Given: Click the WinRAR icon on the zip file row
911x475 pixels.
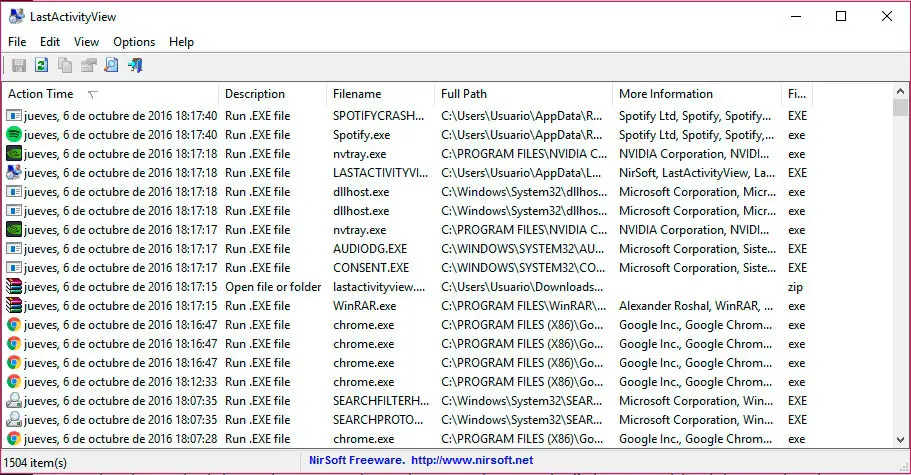Looking at the screenshot, I should 14,287.
